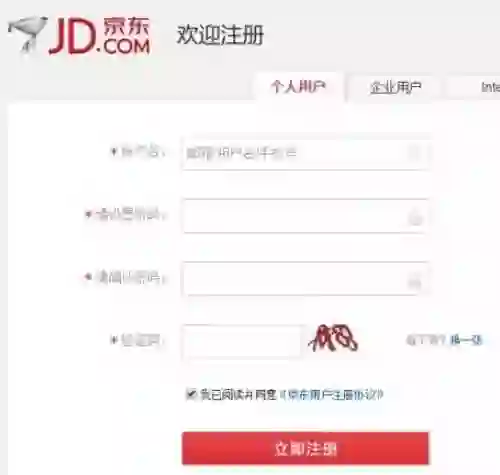Click the JD dog mascot logo
500x475 pixels.
(x=27, y=35)
